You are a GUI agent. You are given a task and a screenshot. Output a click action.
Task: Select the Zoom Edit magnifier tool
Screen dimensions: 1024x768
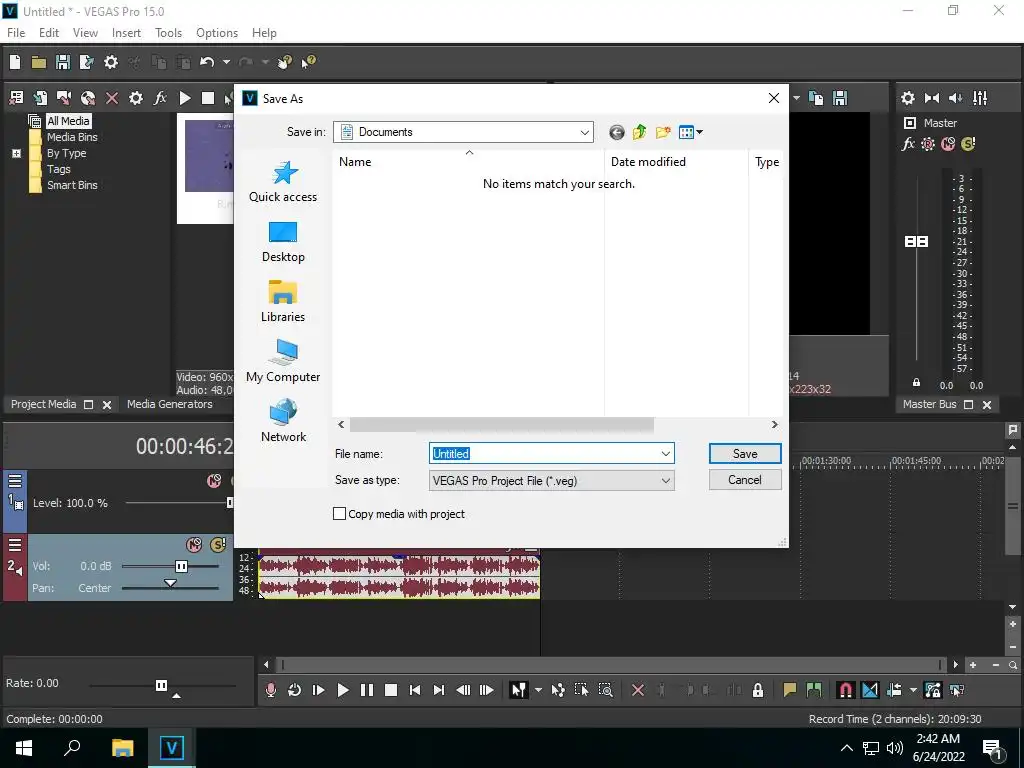coord(605,690)
